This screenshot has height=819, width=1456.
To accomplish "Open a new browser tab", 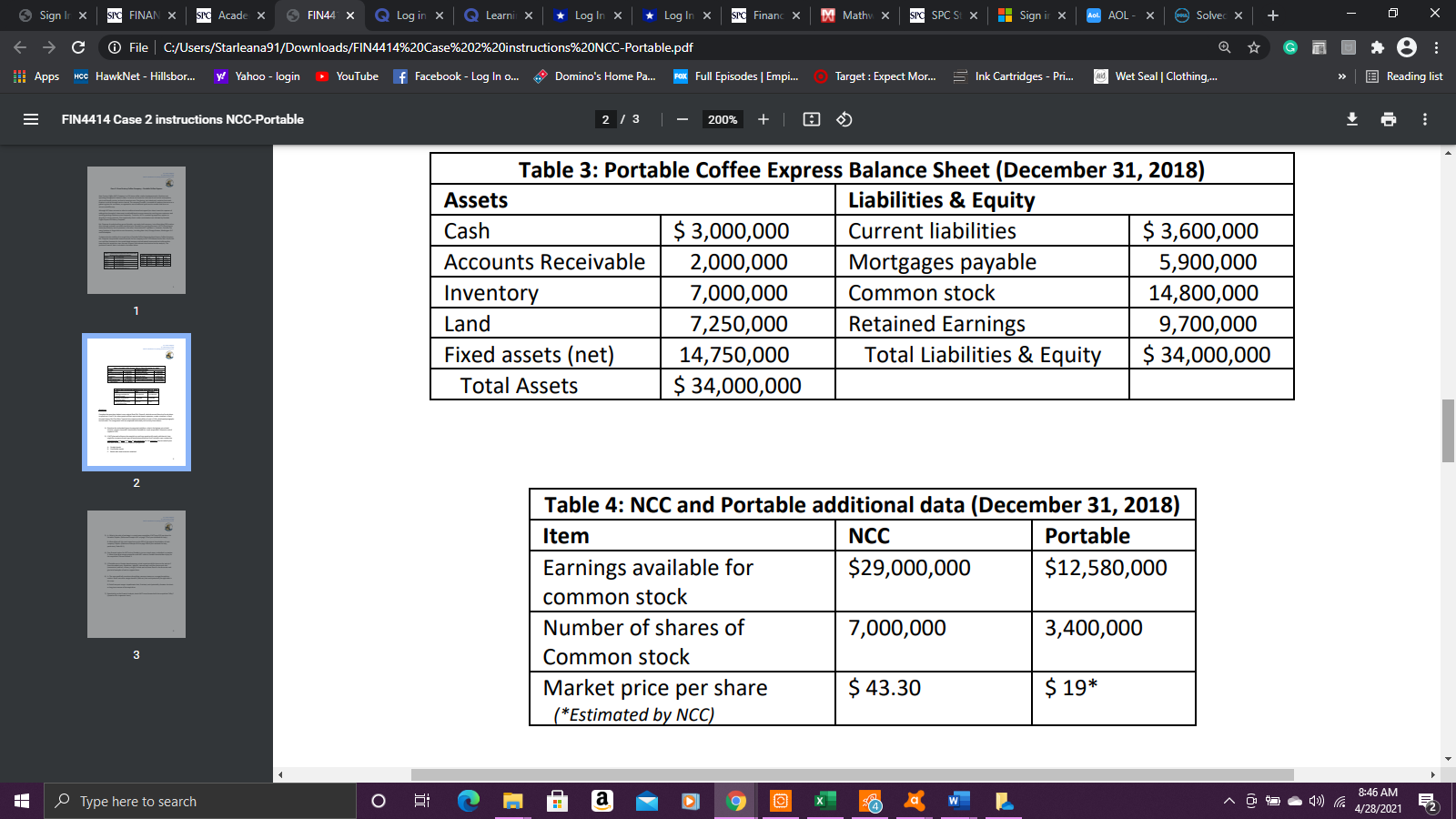I will [x=1273, y=15].
